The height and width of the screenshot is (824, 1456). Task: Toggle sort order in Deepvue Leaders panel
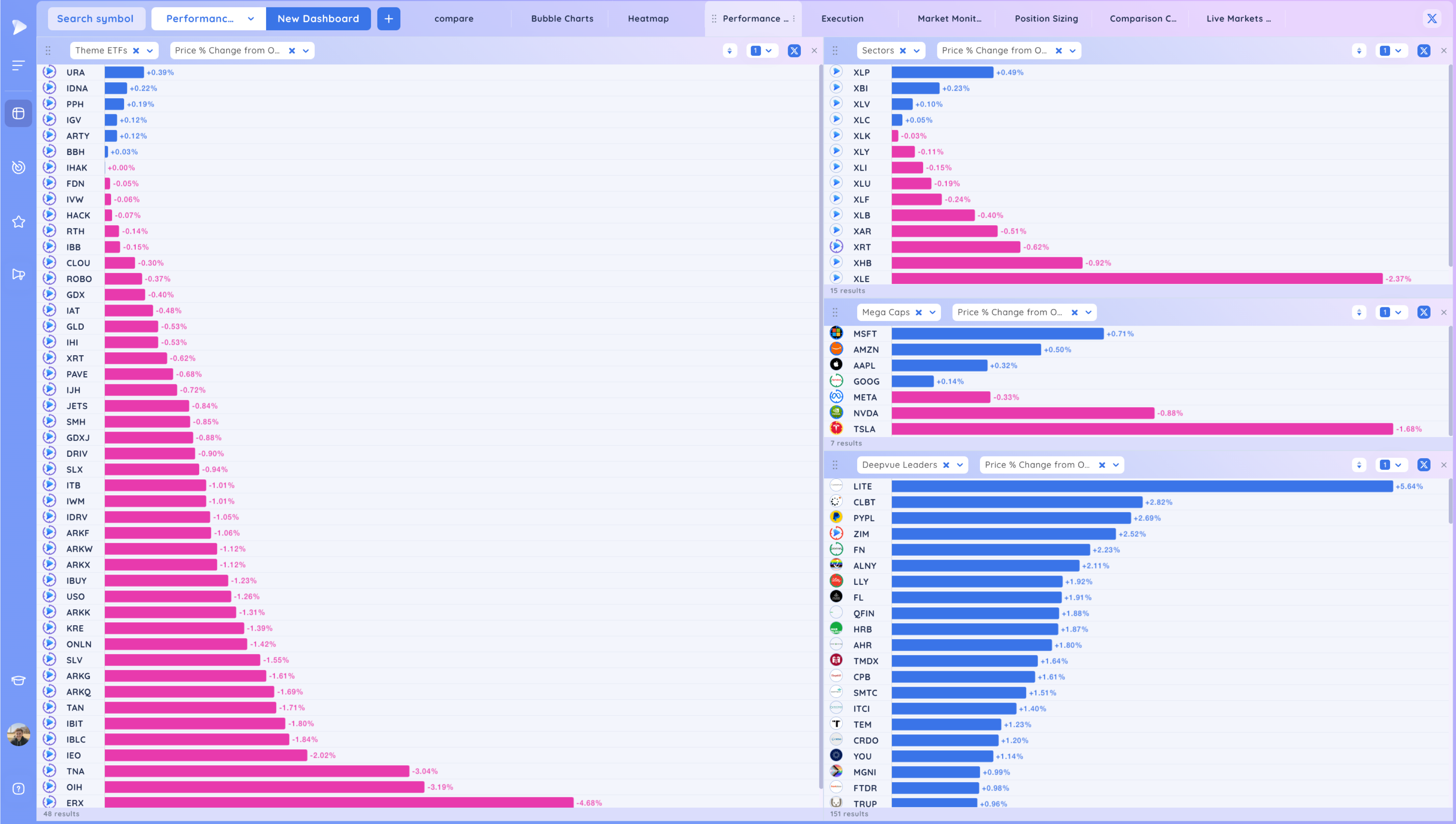click(1359, 465)
